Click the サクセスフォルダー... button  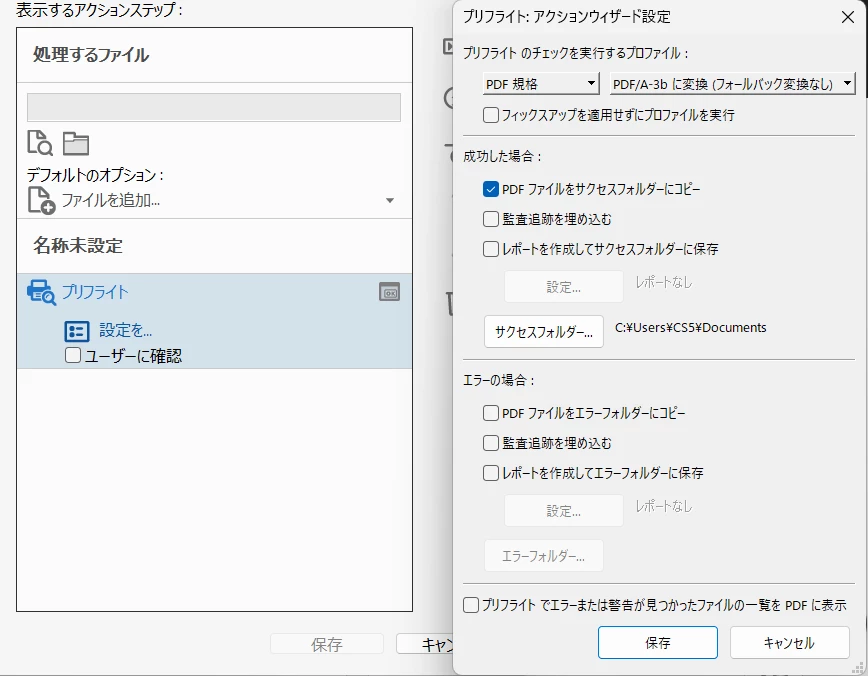[544, 332]
